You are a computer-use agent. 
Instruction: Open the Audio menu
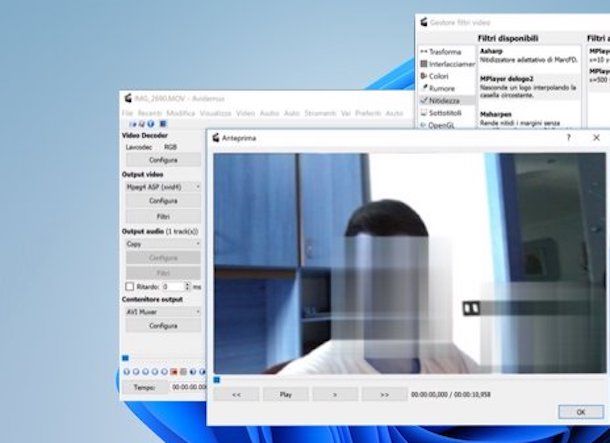coord(270,113)
